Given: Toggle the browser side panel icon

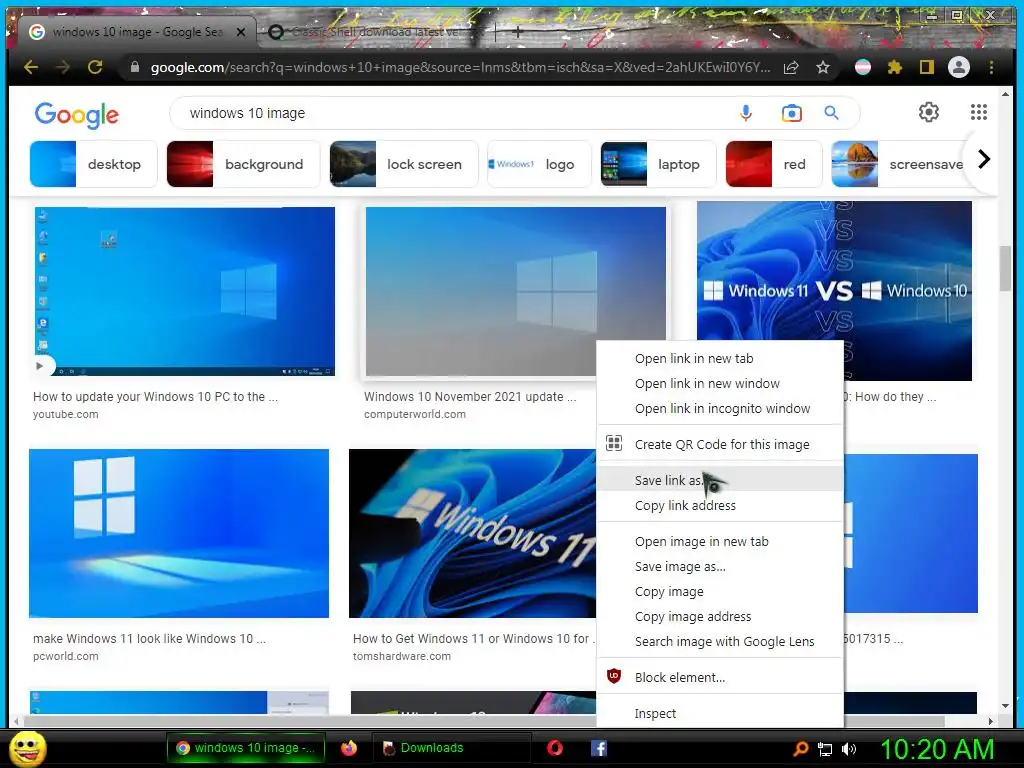Looking at the screenshot, I should point(927,67).
